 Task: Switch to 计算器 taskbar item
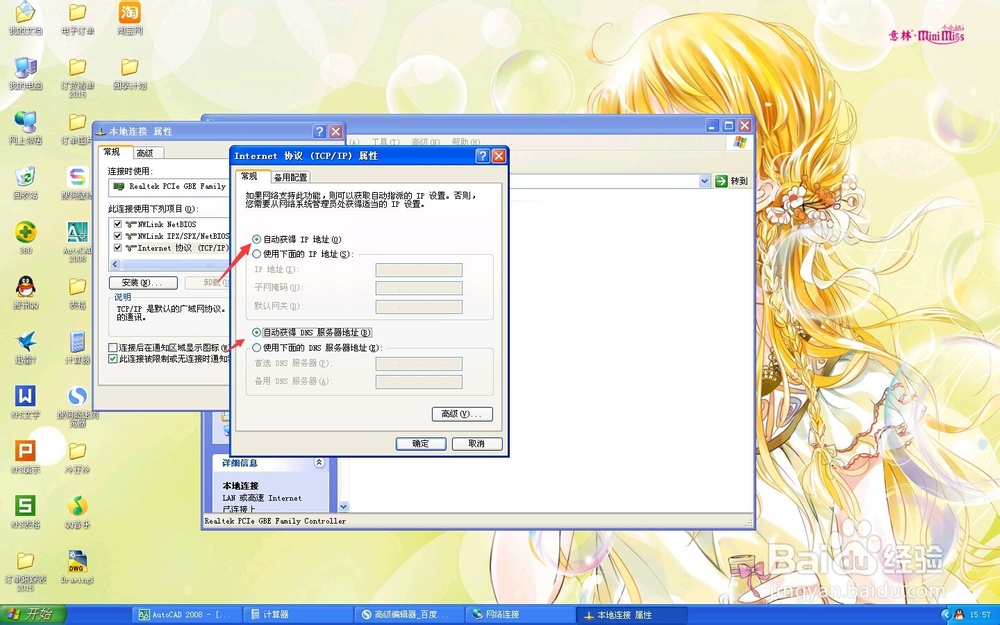[x=297, y=615]
